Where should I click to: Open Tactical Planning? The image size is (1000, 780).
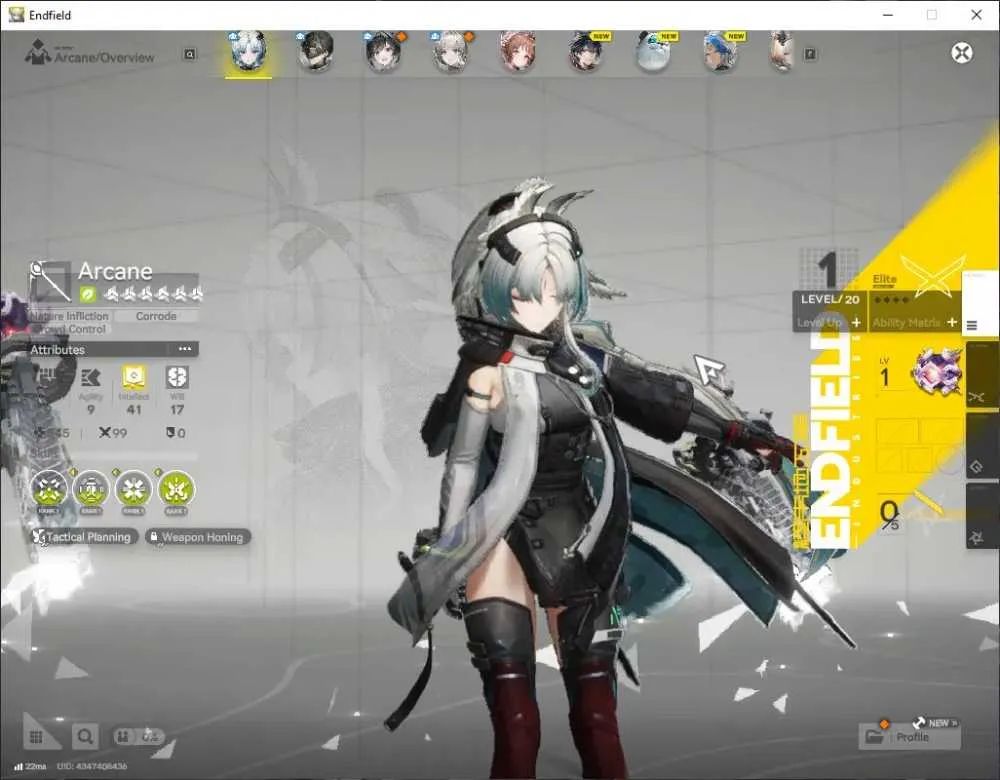click(x=85, y=537)
